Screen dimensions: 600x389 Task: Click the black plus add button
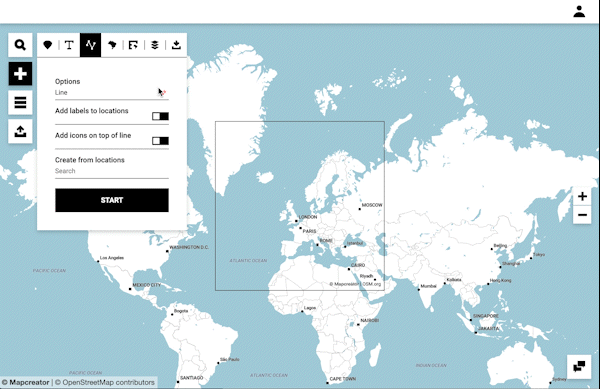(x=20, y=74)
